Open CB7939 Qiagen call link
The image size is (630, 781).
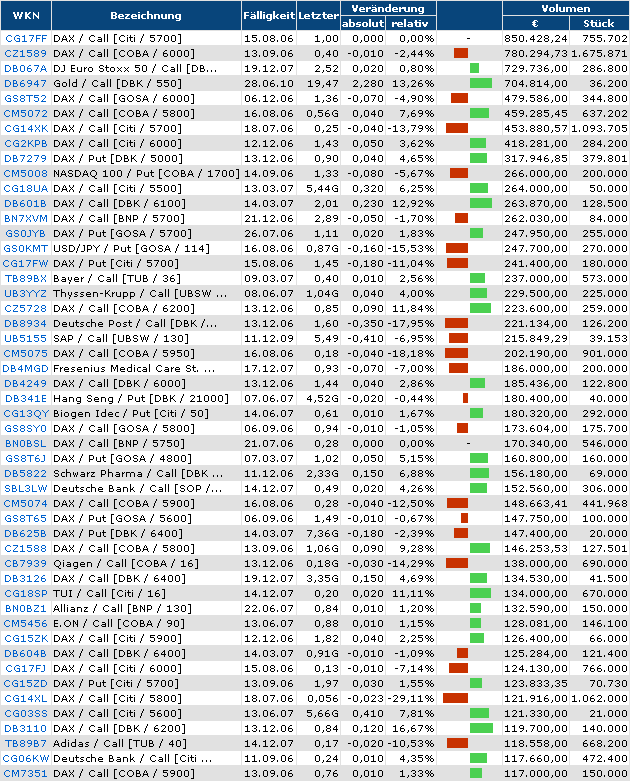click(x=25, y=563)
